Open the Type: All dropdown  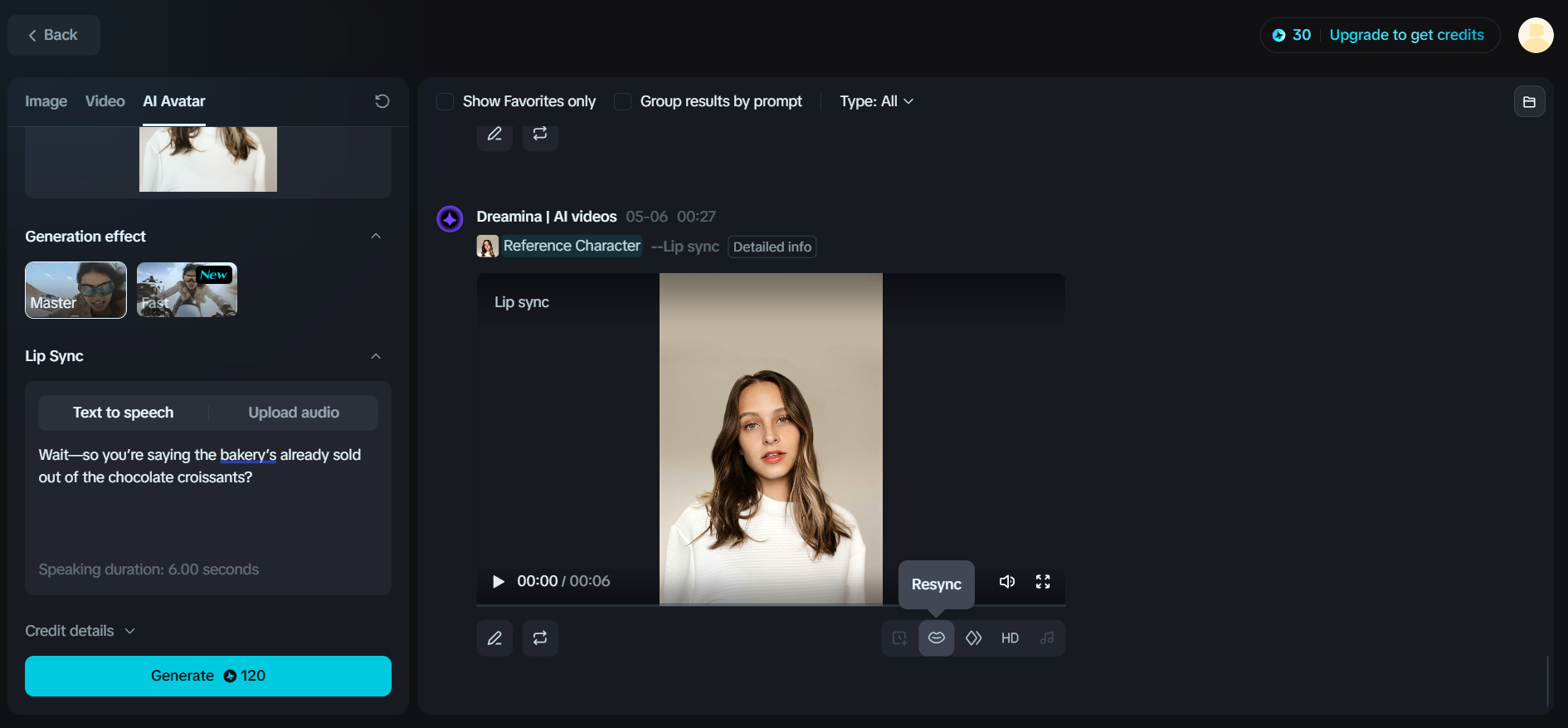(877, 101)
